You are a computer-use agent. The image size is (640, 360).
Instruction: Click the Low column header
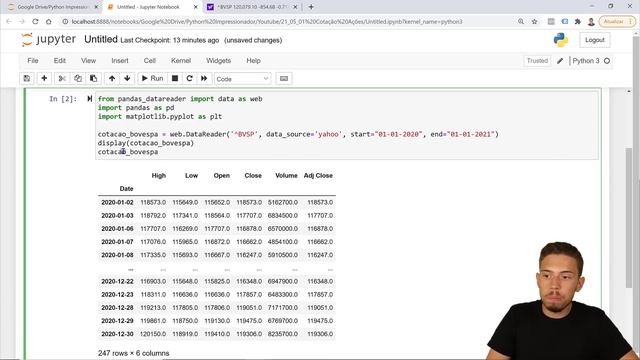[191, 176]
